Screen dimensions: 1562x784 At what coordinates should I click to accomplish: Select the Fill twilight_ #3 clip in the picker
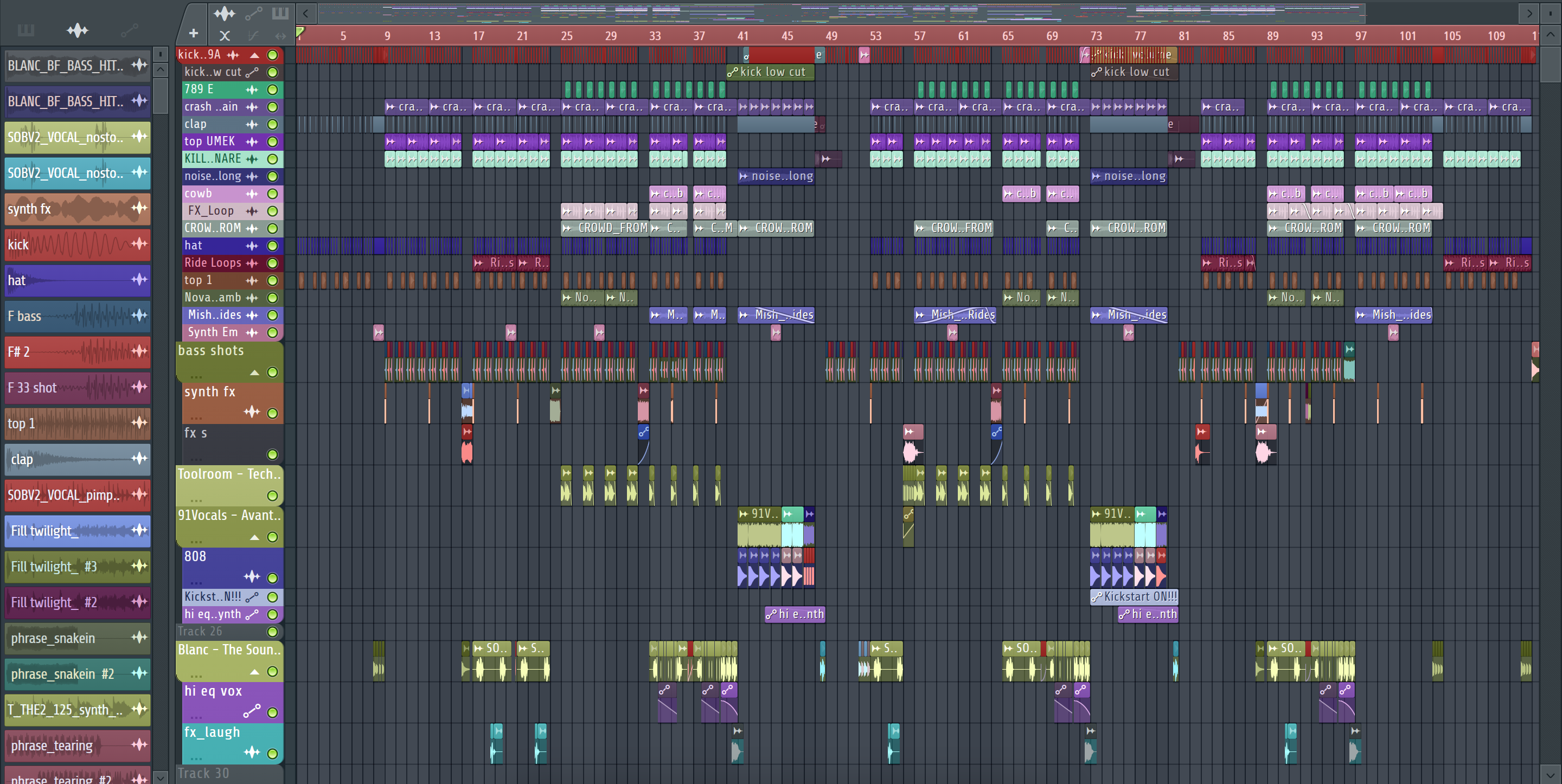point(78,567)
